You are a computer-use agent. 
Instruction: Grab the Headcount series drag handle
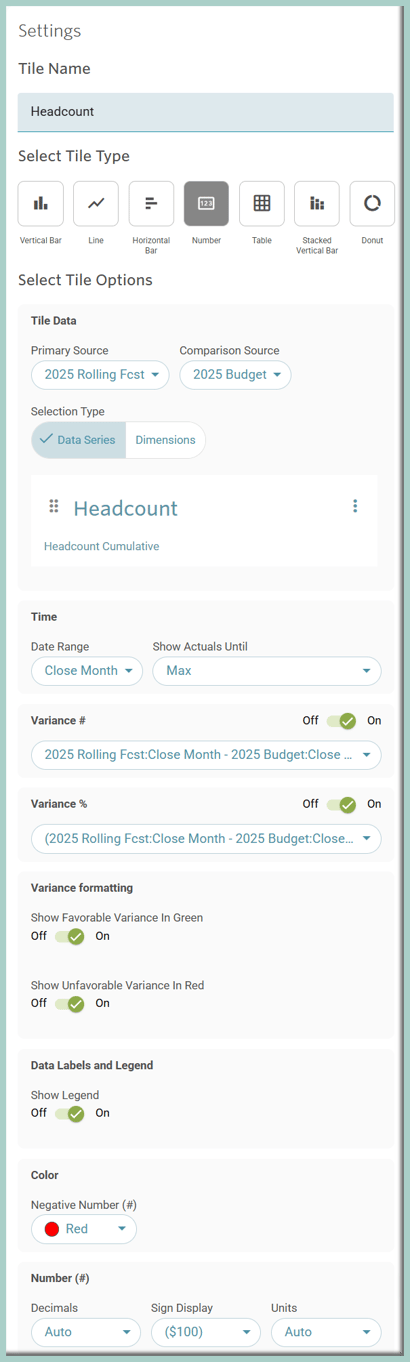[x=54, y=506]
